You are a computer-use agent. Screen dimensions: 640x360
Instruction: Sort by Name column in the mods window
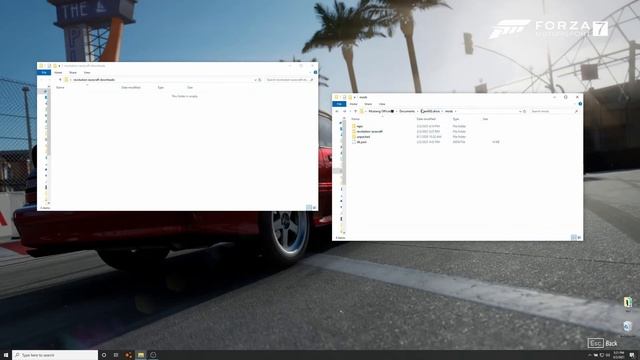click(356, 119)
